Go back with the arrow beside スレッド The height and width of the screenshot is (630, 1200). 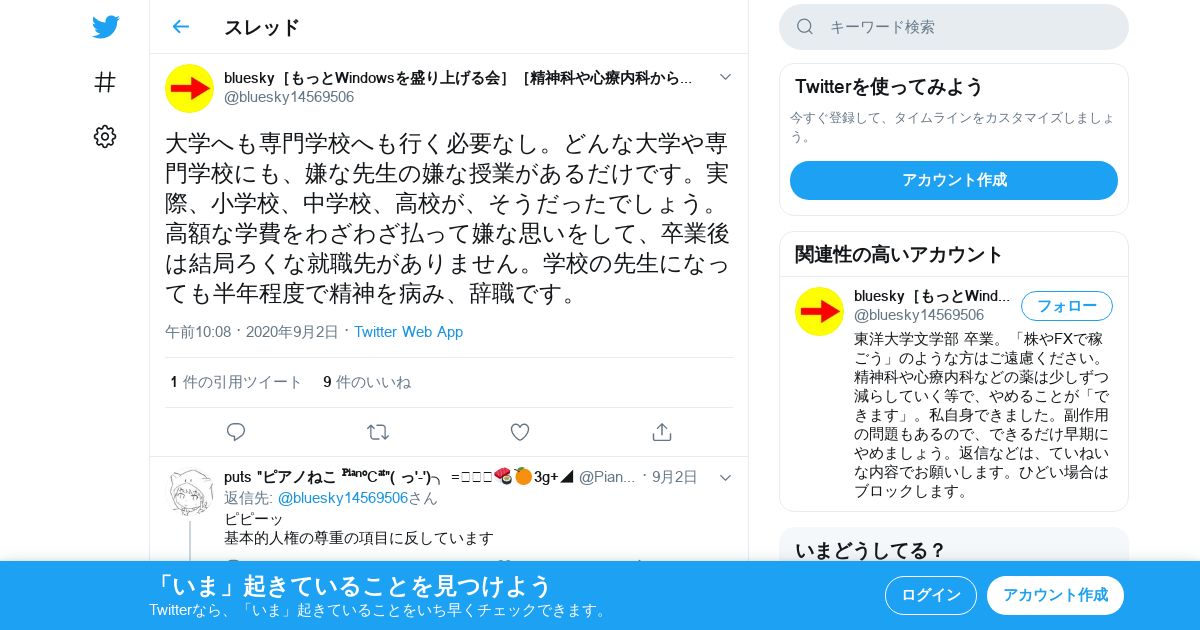(x=180, y=27)
